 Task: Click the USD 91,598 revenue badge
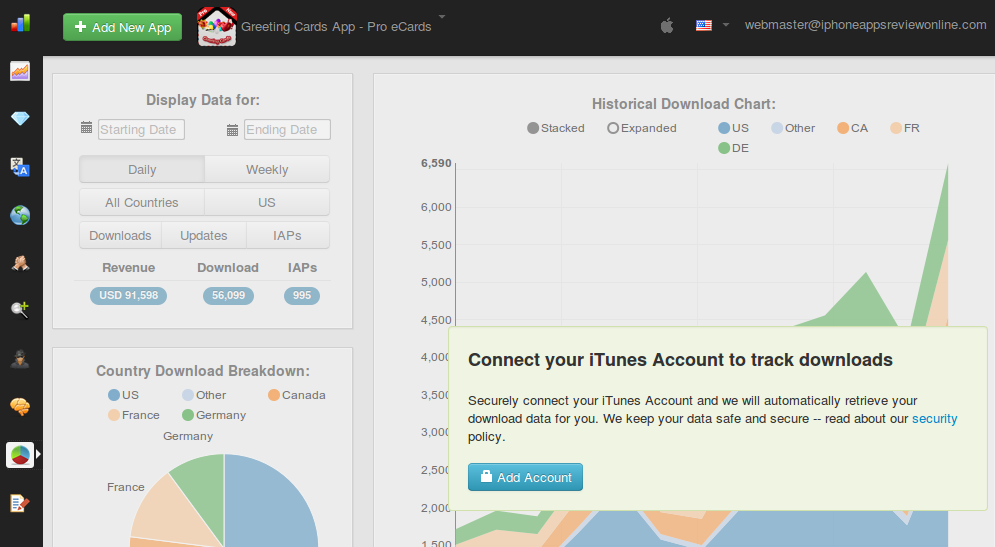[x=129, y=296]
